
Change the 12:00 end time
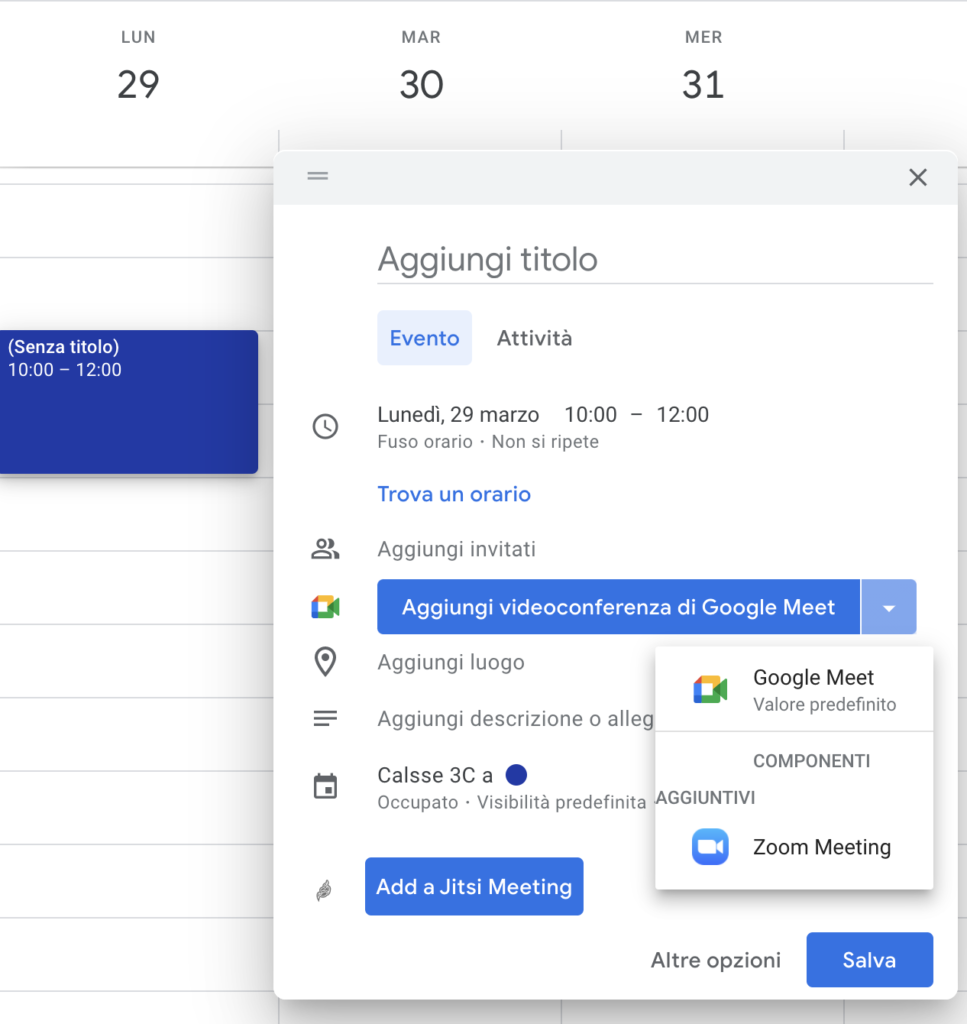(682, 414)
